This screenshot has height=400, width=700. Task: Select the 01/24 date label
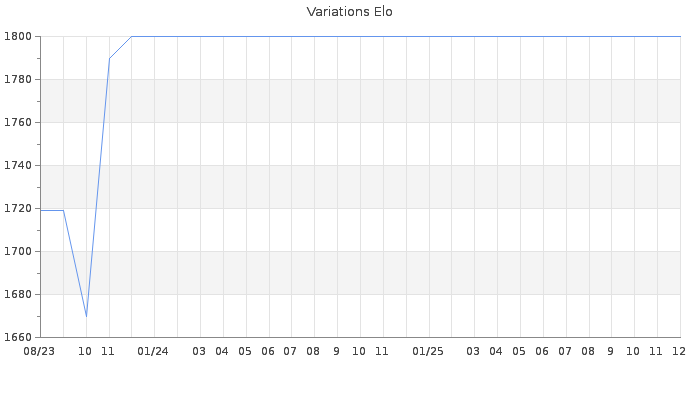click(x=153, y=351)
